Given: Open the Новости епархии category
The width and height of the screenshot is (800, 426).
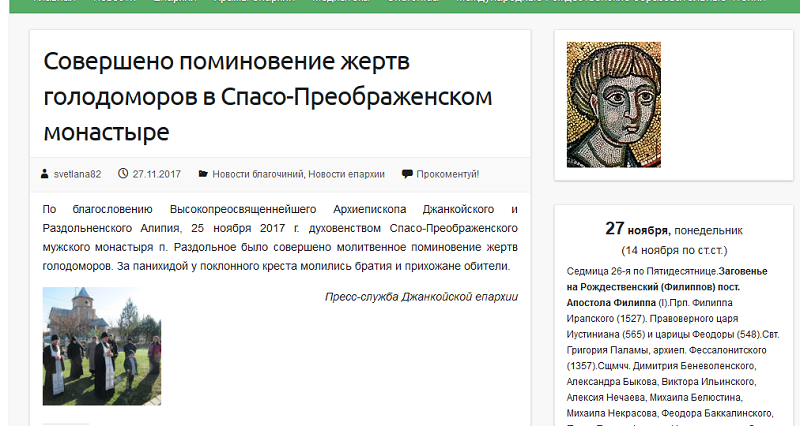Looking at the screenshot, I should click(x=346, y=174).
